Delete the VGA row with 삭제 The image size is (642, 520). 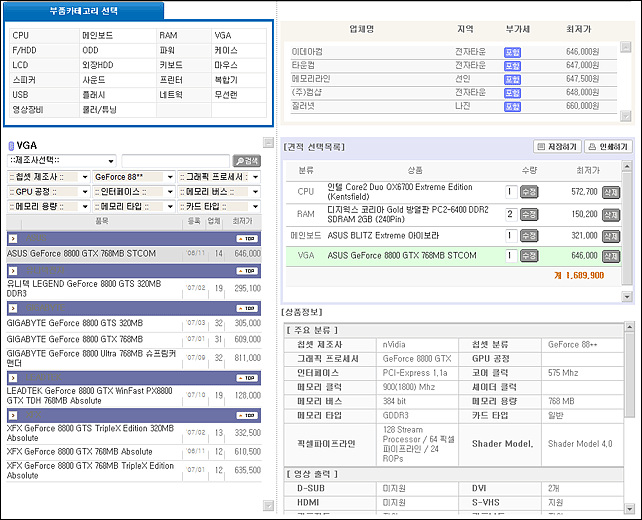tap(611, 256)
